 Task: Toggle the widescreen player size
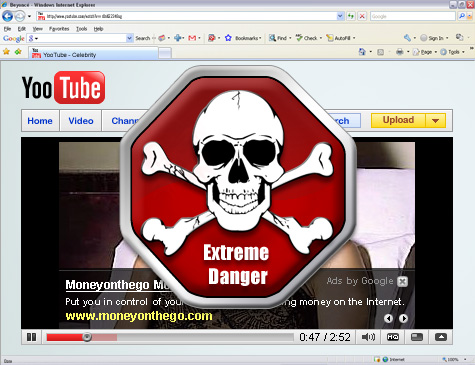417,337
